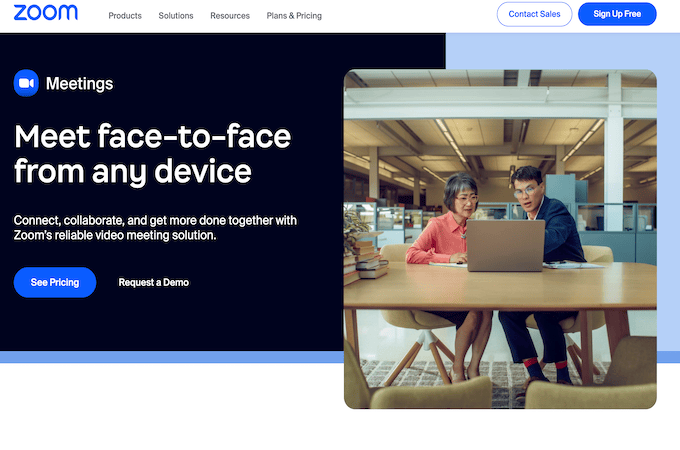680x450 pixels.
Task: Click the 'Meet face-to-face from any device' headline
Action: point(152,154)
